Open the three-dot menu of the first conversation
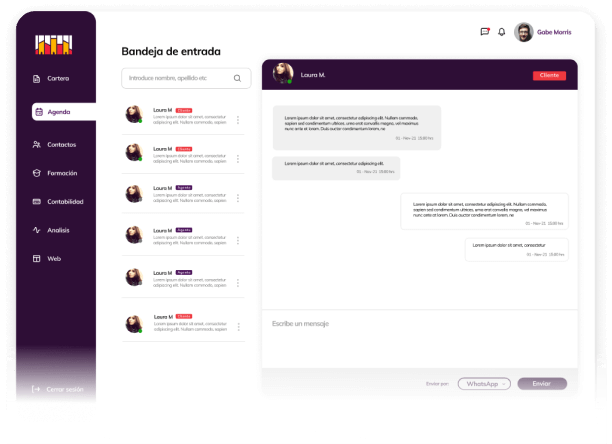 pos(238,119)
